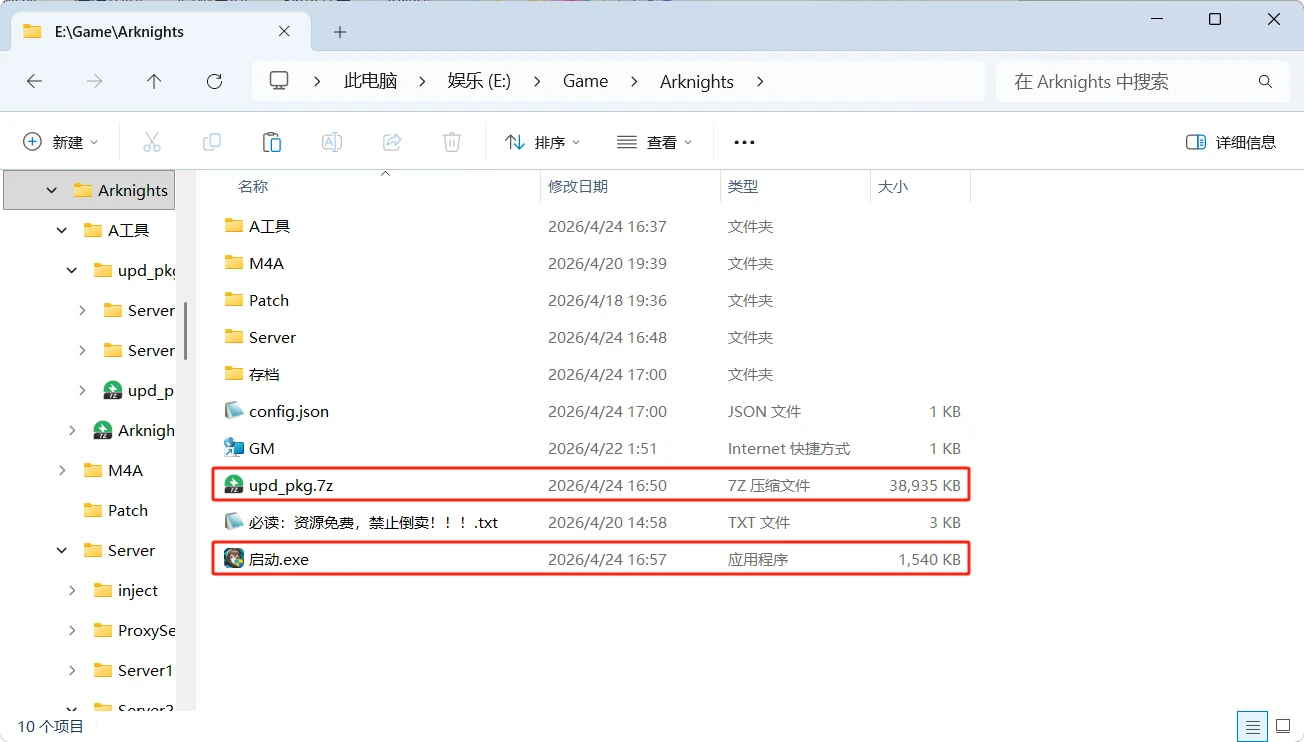Switch to large thumbnails view in status bar
This screenshot has height=742, width=1304.
click(1281, 726)
